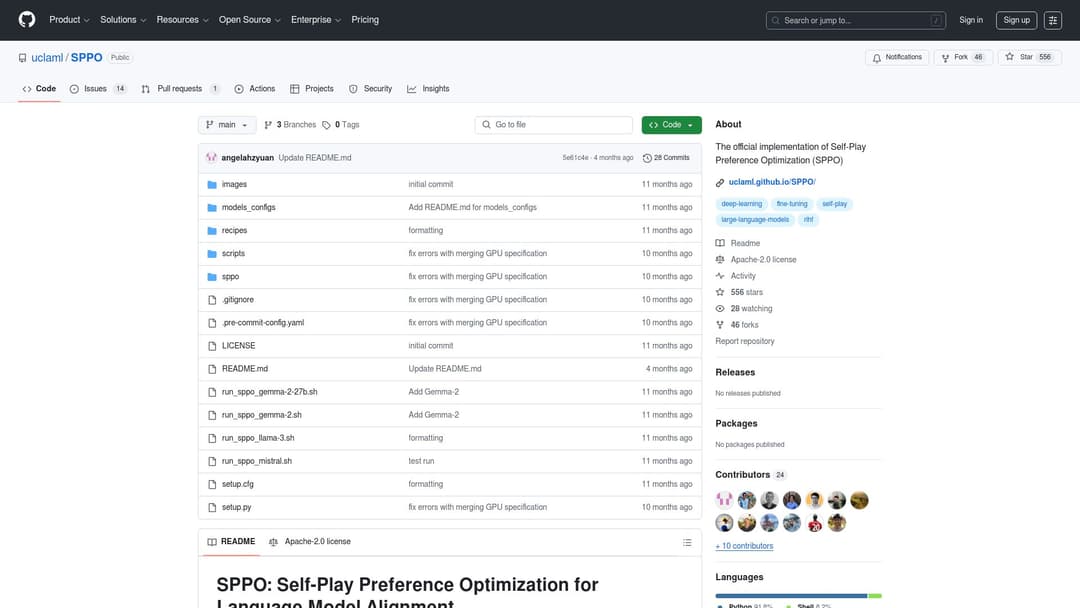This screenshot has width=1080, height=608.
Task: Click the GitHub logo icon
Action: pos(27,20)
